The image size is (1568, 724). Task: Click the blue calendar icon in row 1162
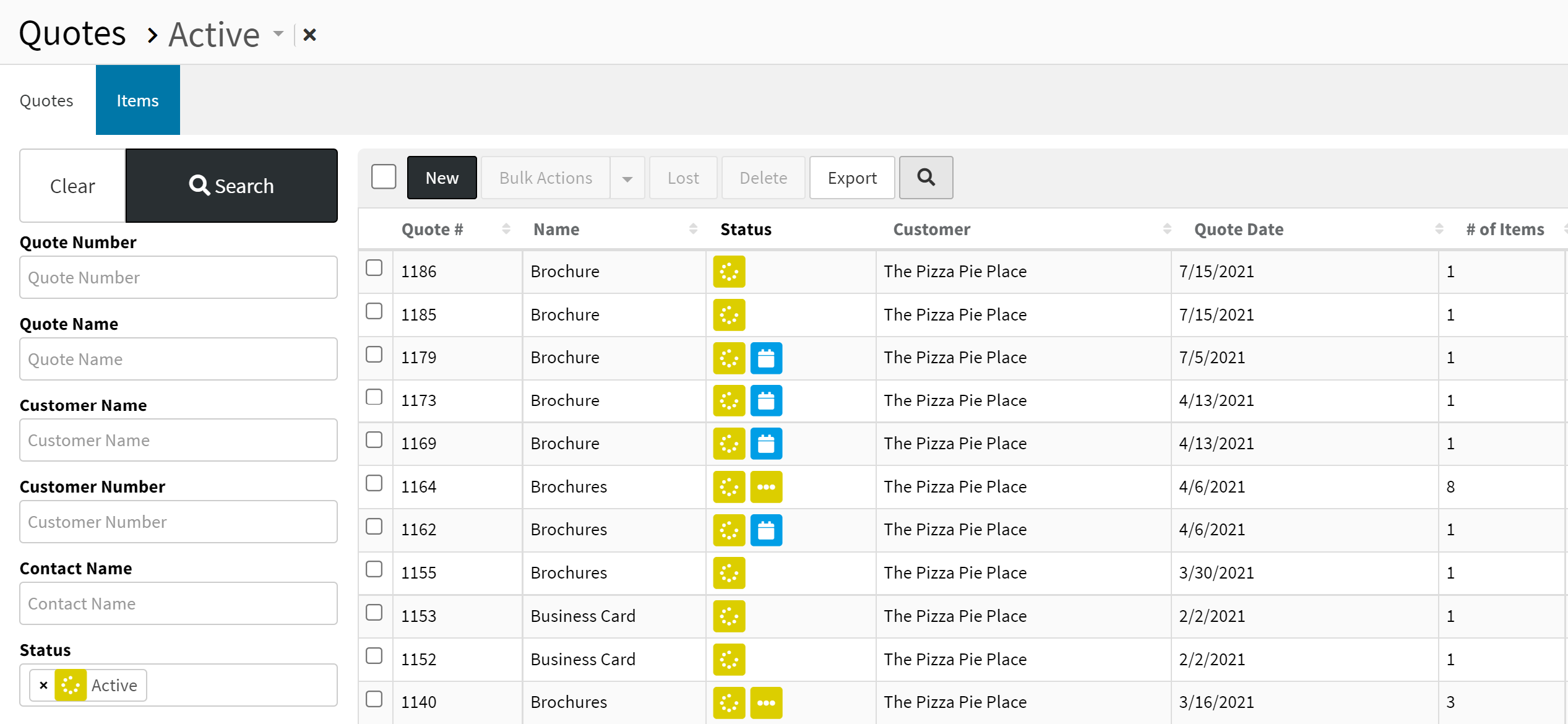pos(765,530)
